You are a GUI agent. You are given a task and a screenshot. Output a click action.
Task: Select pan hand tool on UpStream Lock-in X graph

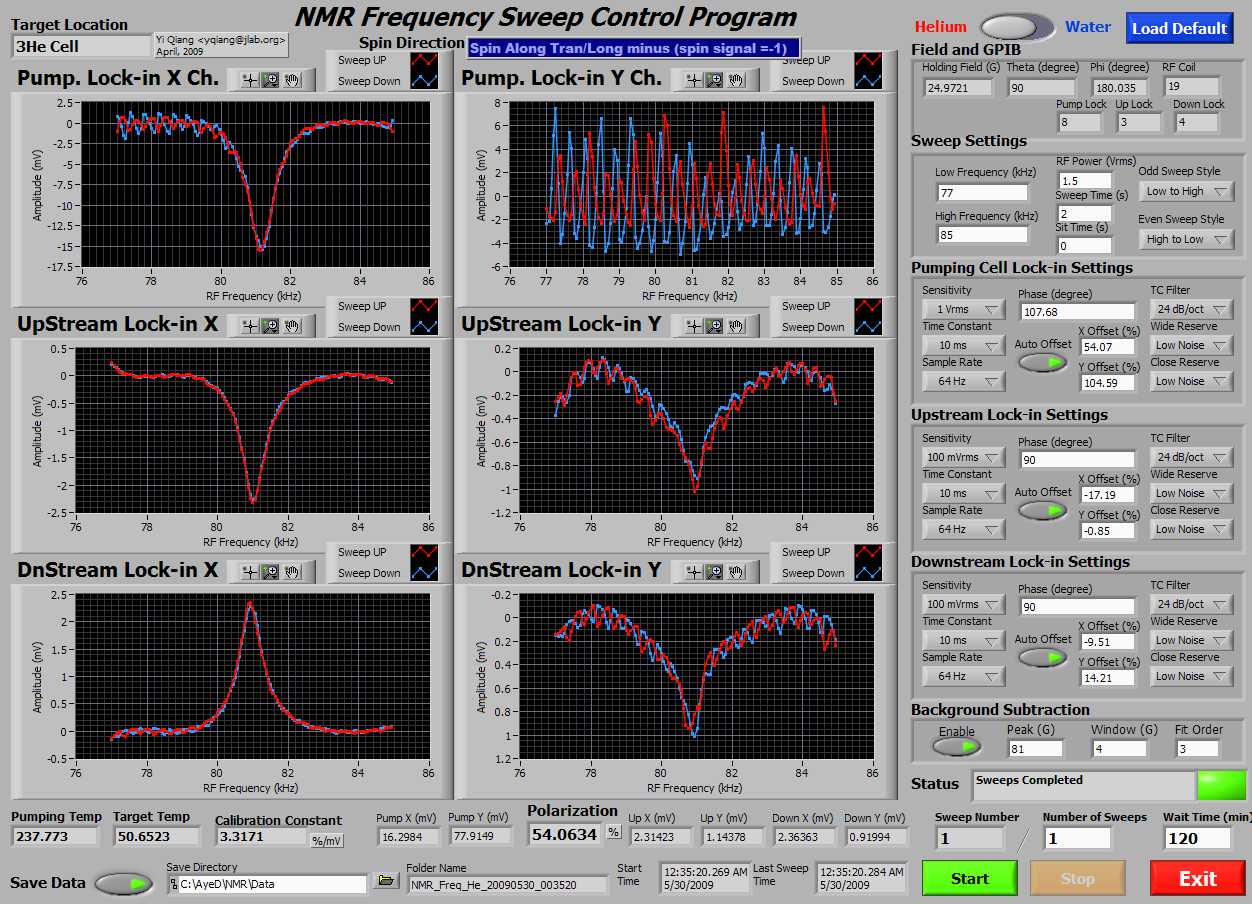pos(293,325)
